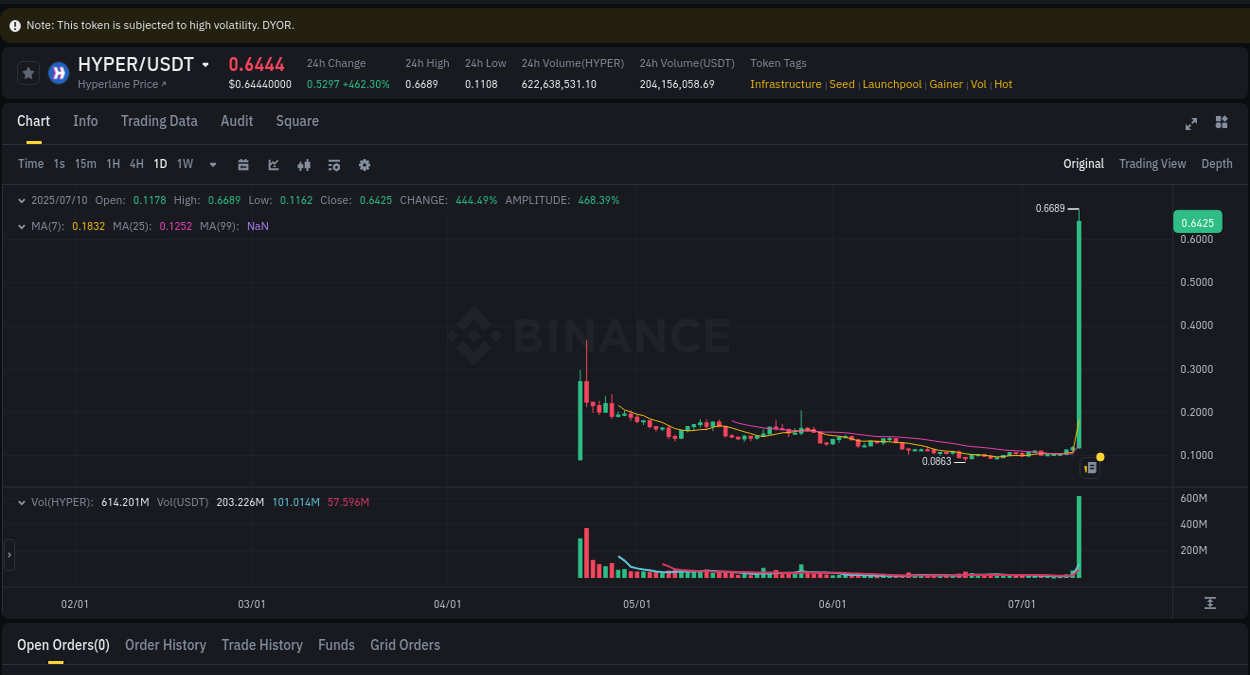Open the HYPER/USDT pair dropdown
The image size is (1250, 675).
click(x=206, y=63)
